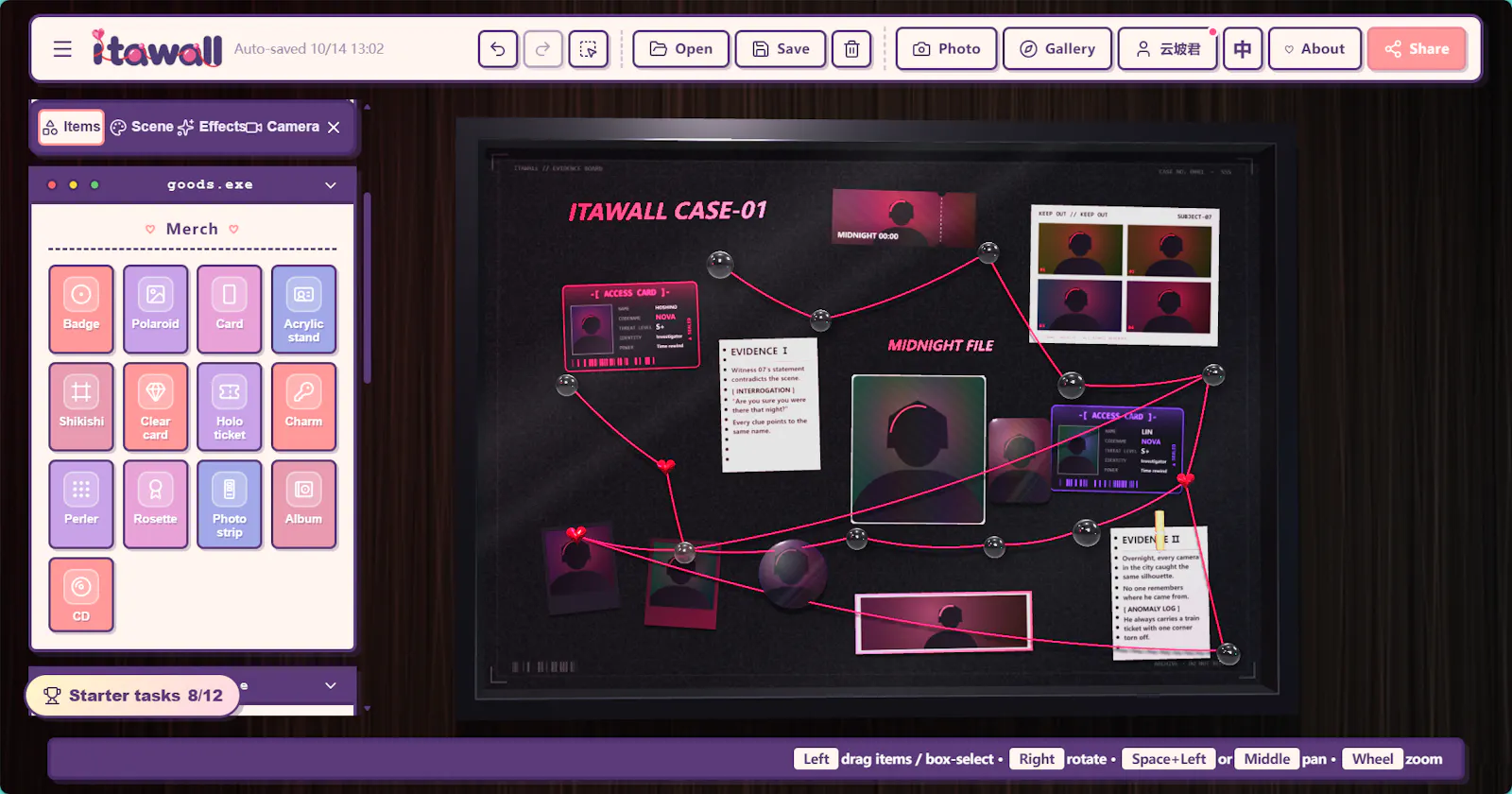The width and height of the screenshot is (1512, 794).
Task: Add a Rosette item
Action: (155, 504)
